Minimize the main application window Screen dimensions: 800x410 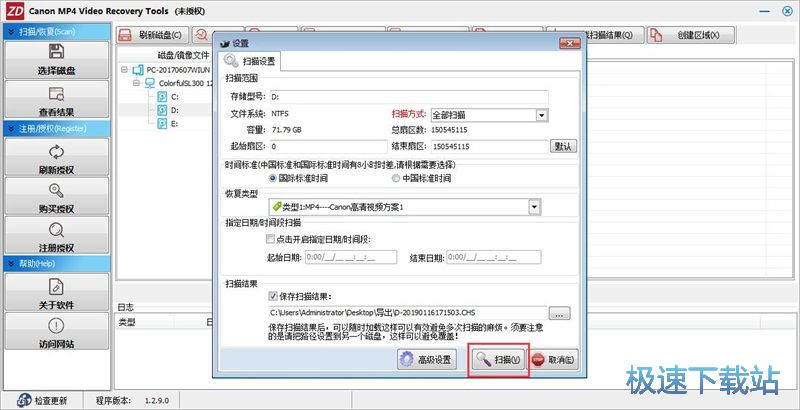(765, 11)
